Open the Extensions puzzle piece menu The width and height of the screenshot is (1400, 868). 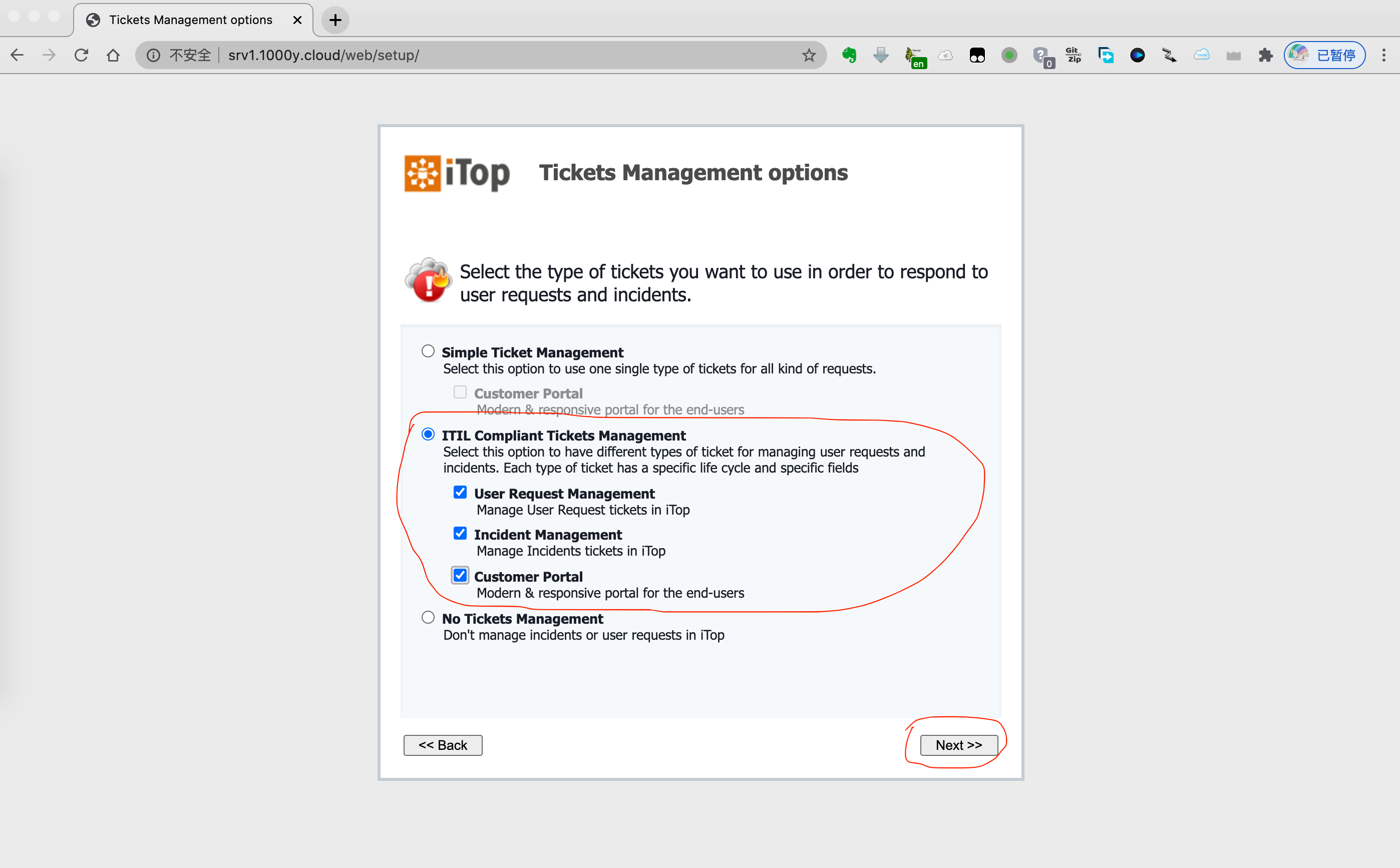1266,55
